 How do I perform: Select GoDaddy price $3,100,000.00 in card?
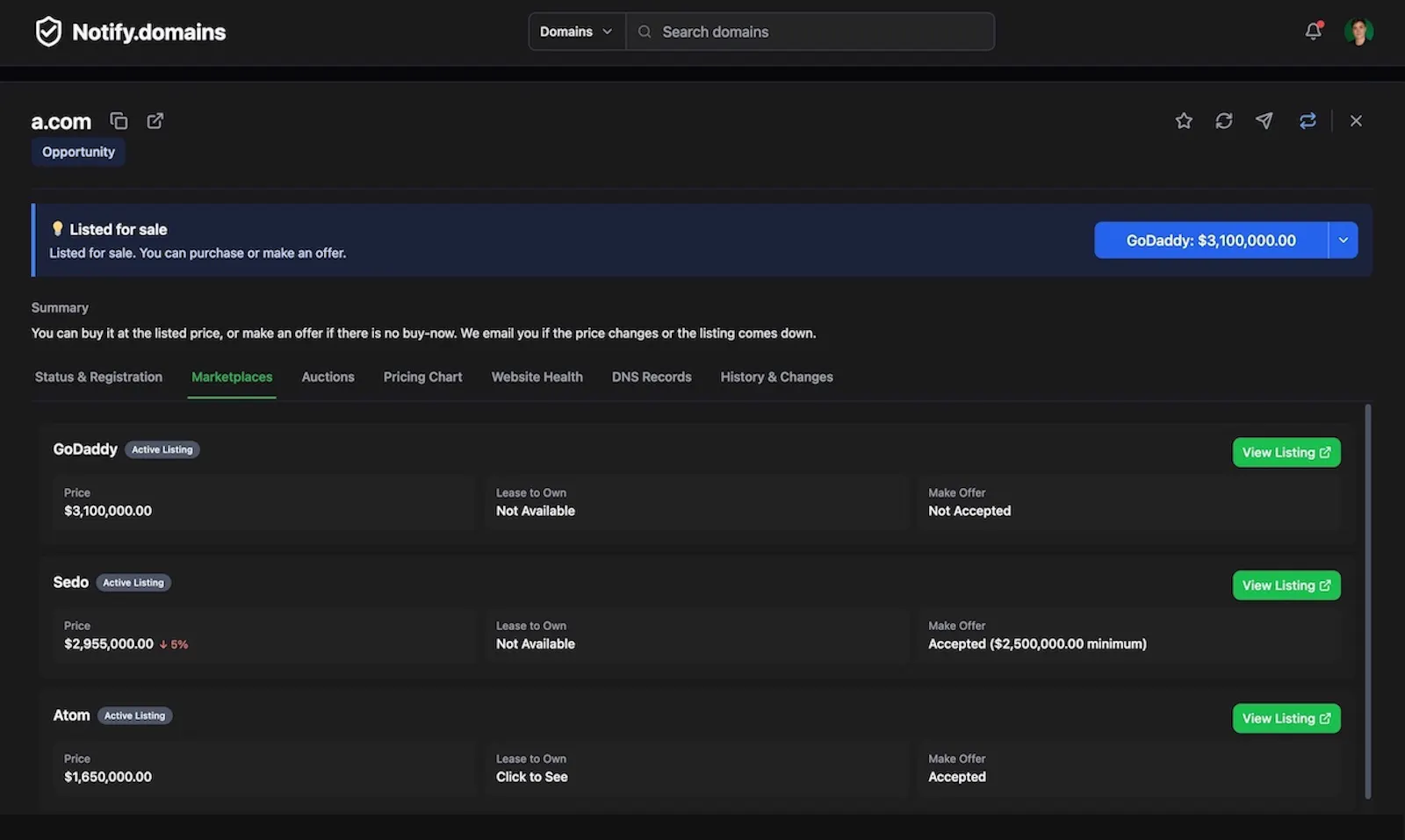[x=108, y=511]
